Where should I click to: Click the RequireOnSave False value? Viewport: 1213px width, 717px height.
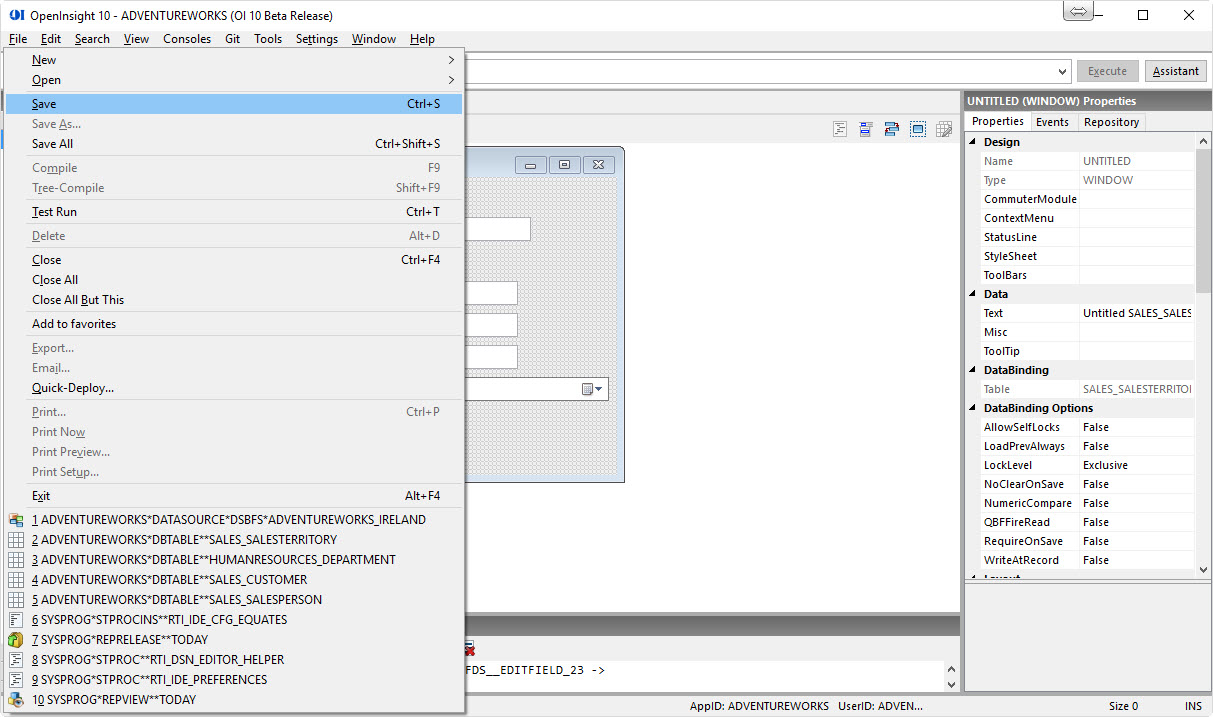1136,541
